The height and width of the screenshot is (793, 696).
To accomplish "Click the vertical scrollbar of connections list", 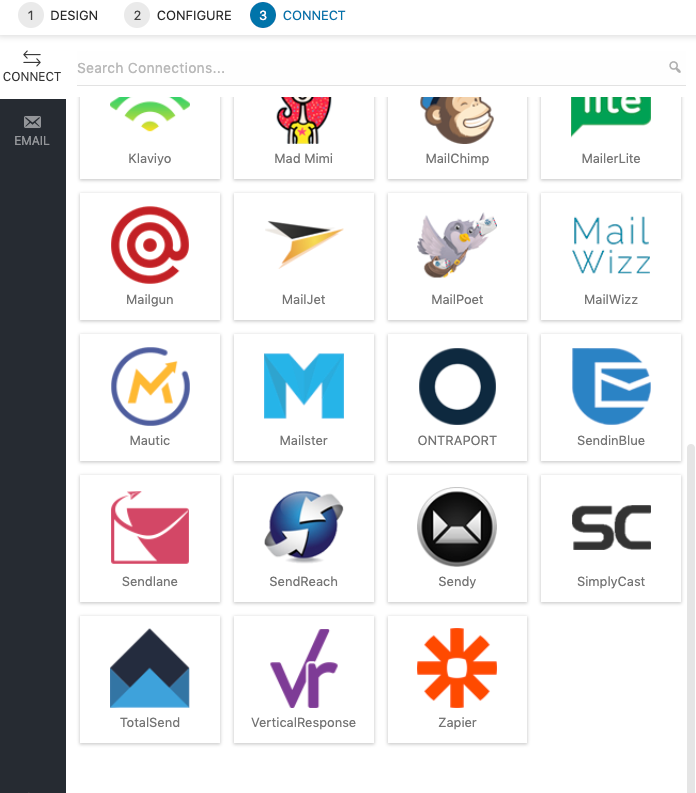I will 691,617.
